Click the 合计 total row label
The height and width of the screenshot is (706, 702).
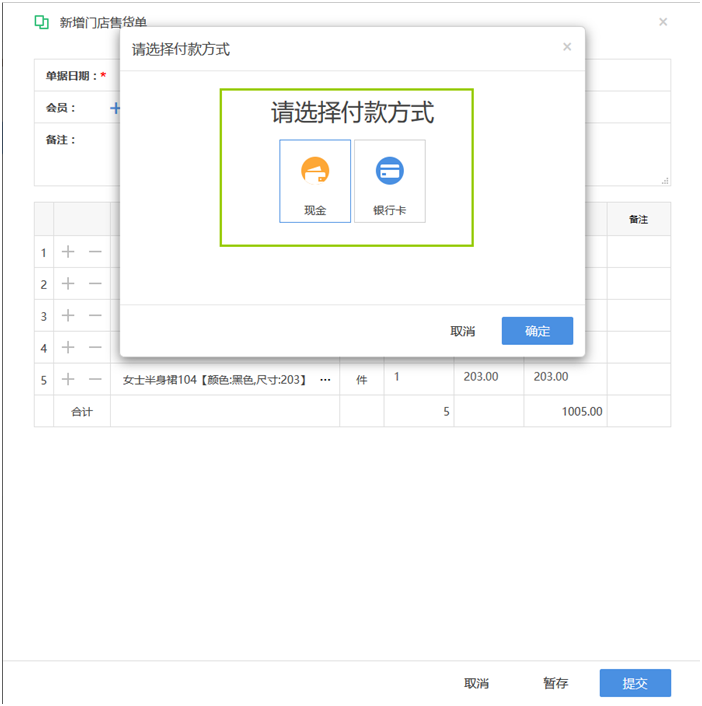(x=82, y=412)
